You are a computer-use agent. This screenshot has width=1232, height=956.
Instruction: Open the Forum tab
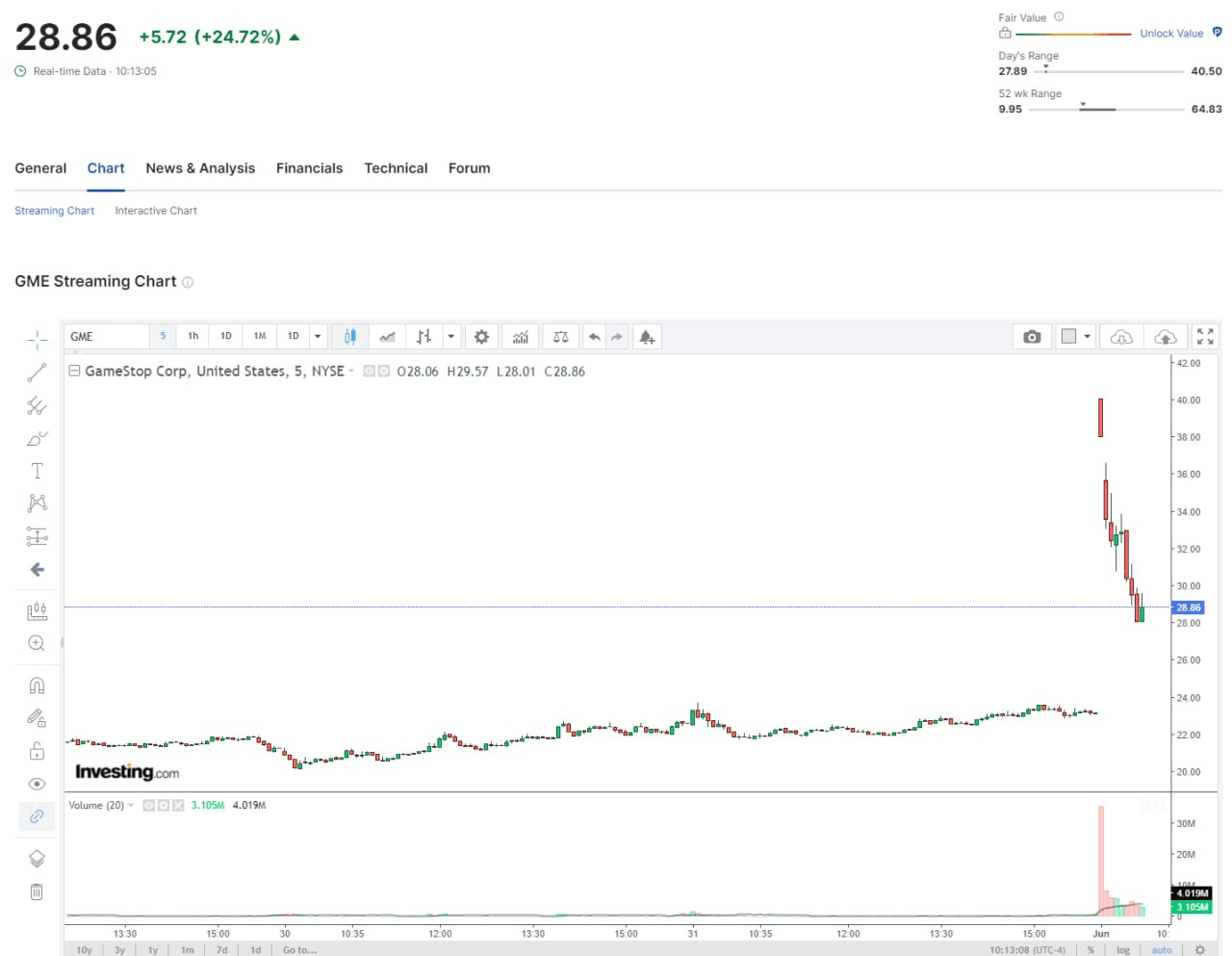click(469, 168)
